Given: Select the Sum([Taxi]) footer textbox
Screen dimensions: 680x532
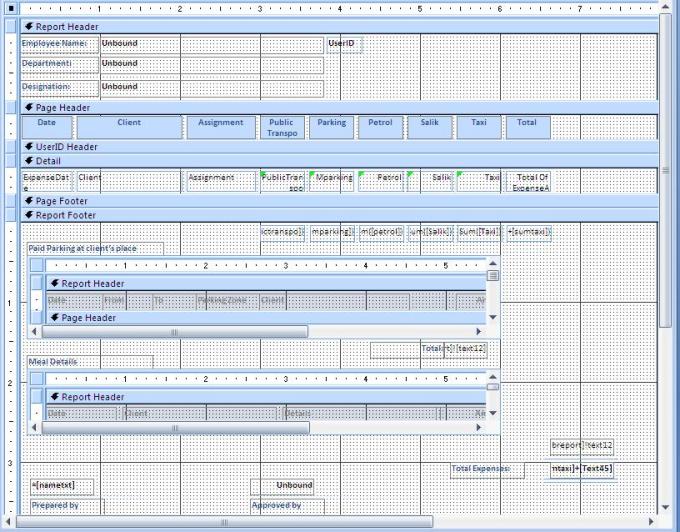Looking at the screenshot, I should coord(479,232).
